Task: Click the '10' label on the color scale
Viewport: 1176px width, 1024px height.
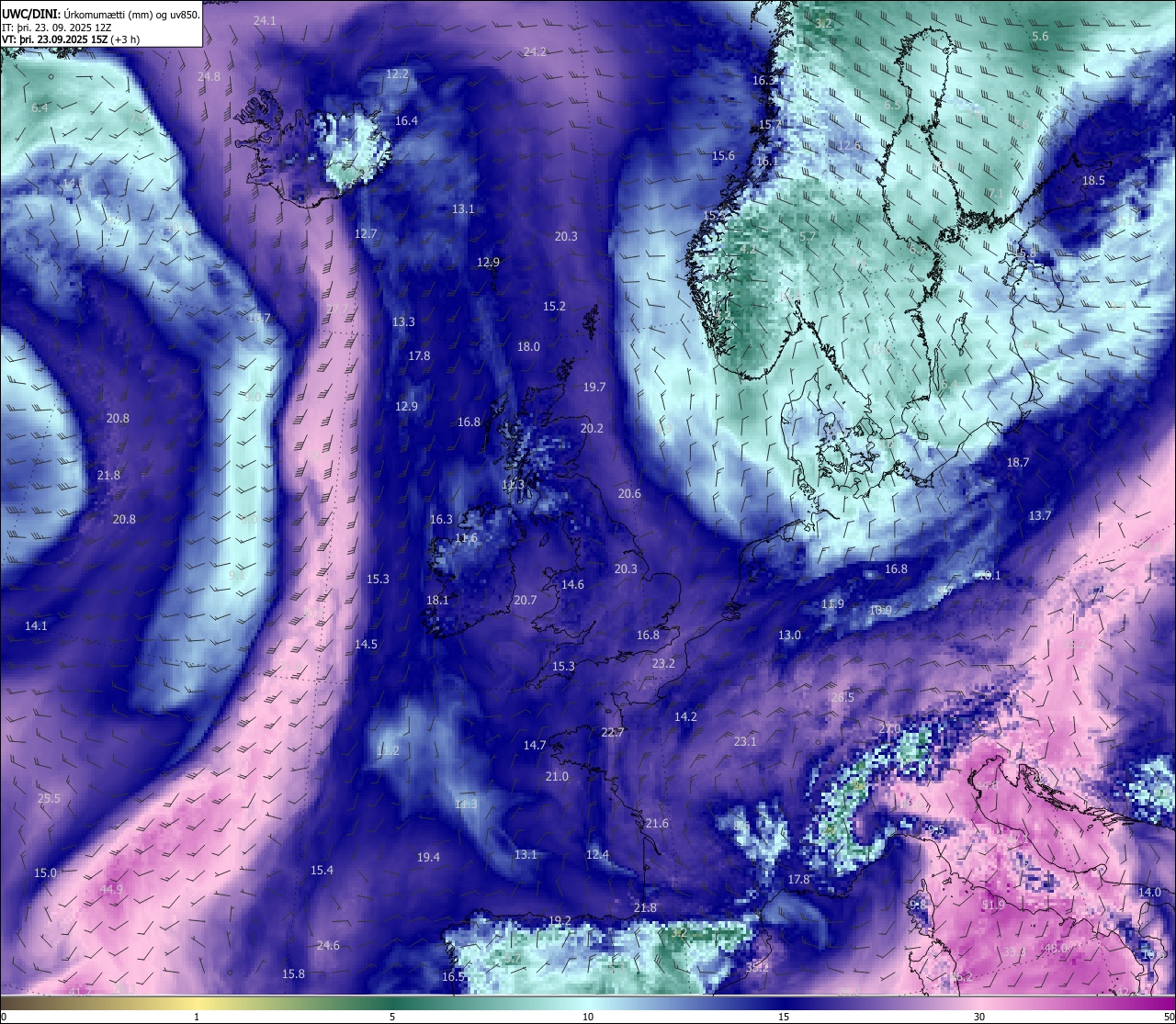Action: coord(587,1017)
